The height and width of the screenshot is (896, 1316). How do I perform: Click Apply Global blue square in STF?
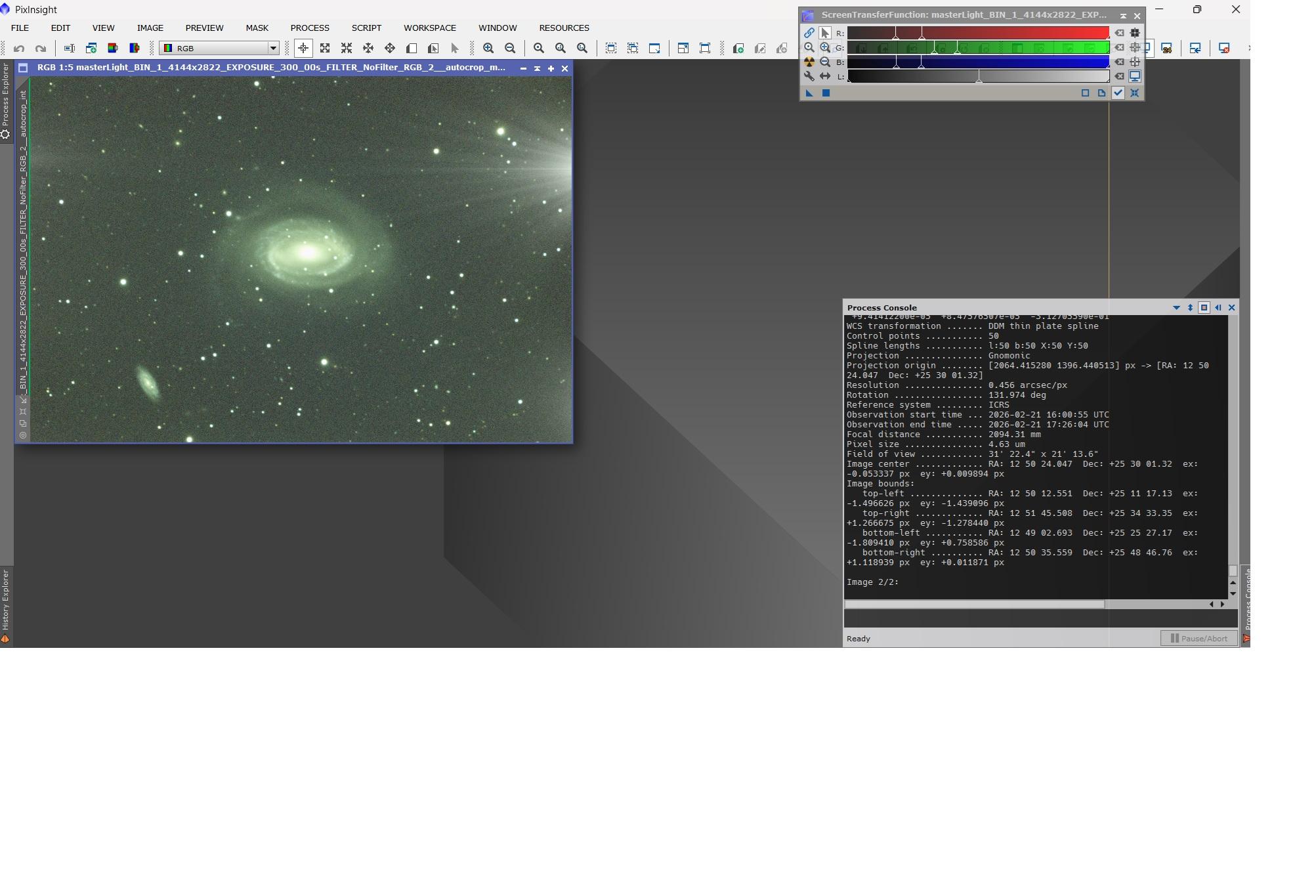point(826,93)
